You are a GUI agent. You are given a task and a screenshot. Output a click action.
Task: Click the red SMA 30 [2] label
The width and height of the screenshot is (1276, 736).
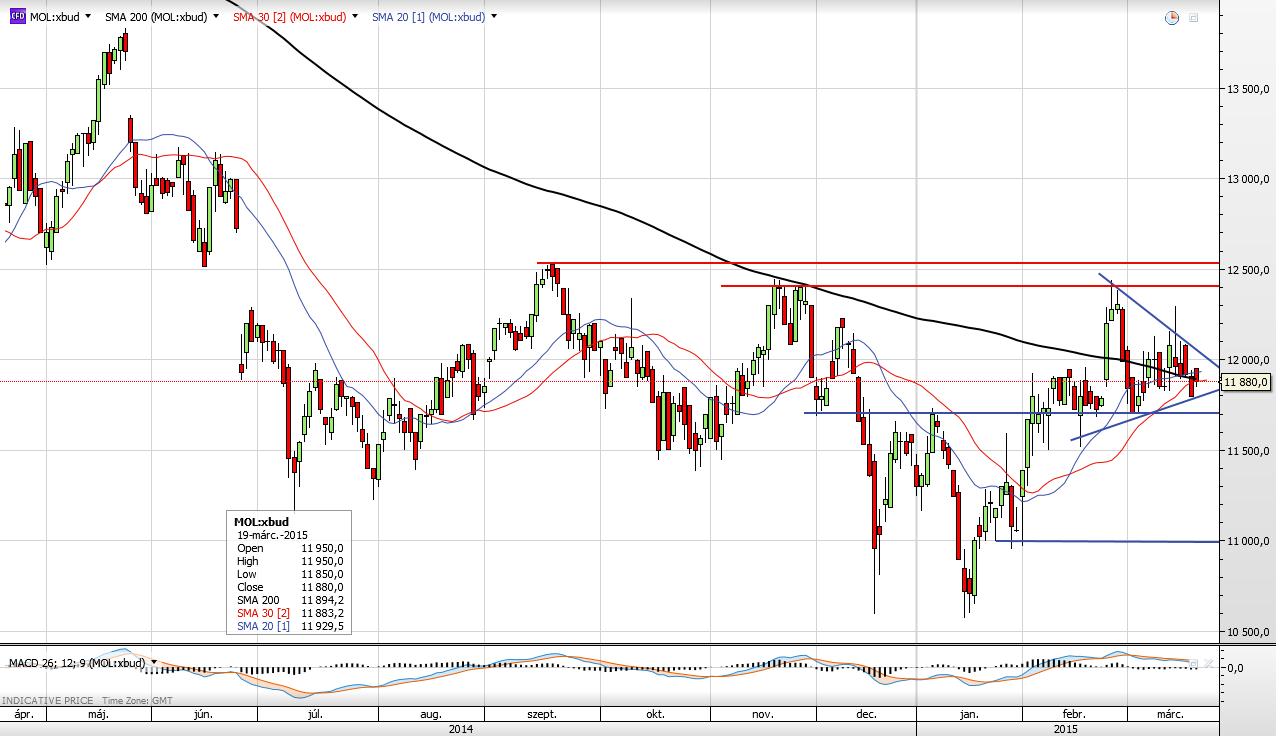tap(289, 17)
